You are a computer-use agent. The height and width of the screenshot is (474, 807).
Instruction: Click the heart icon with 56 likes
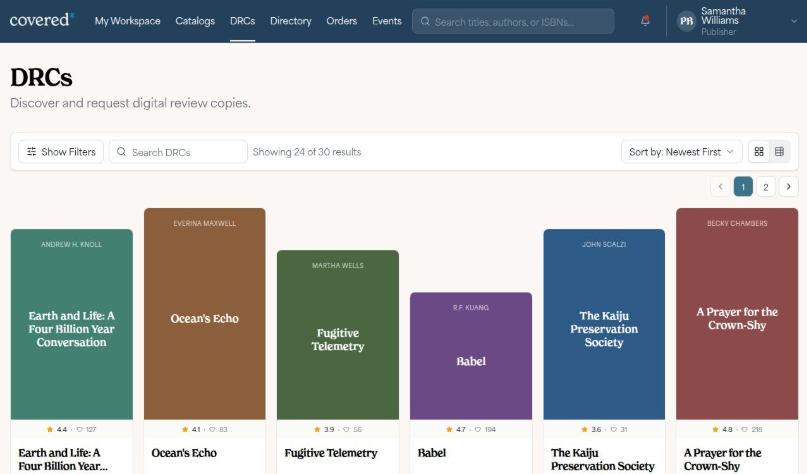click(346, 429)
